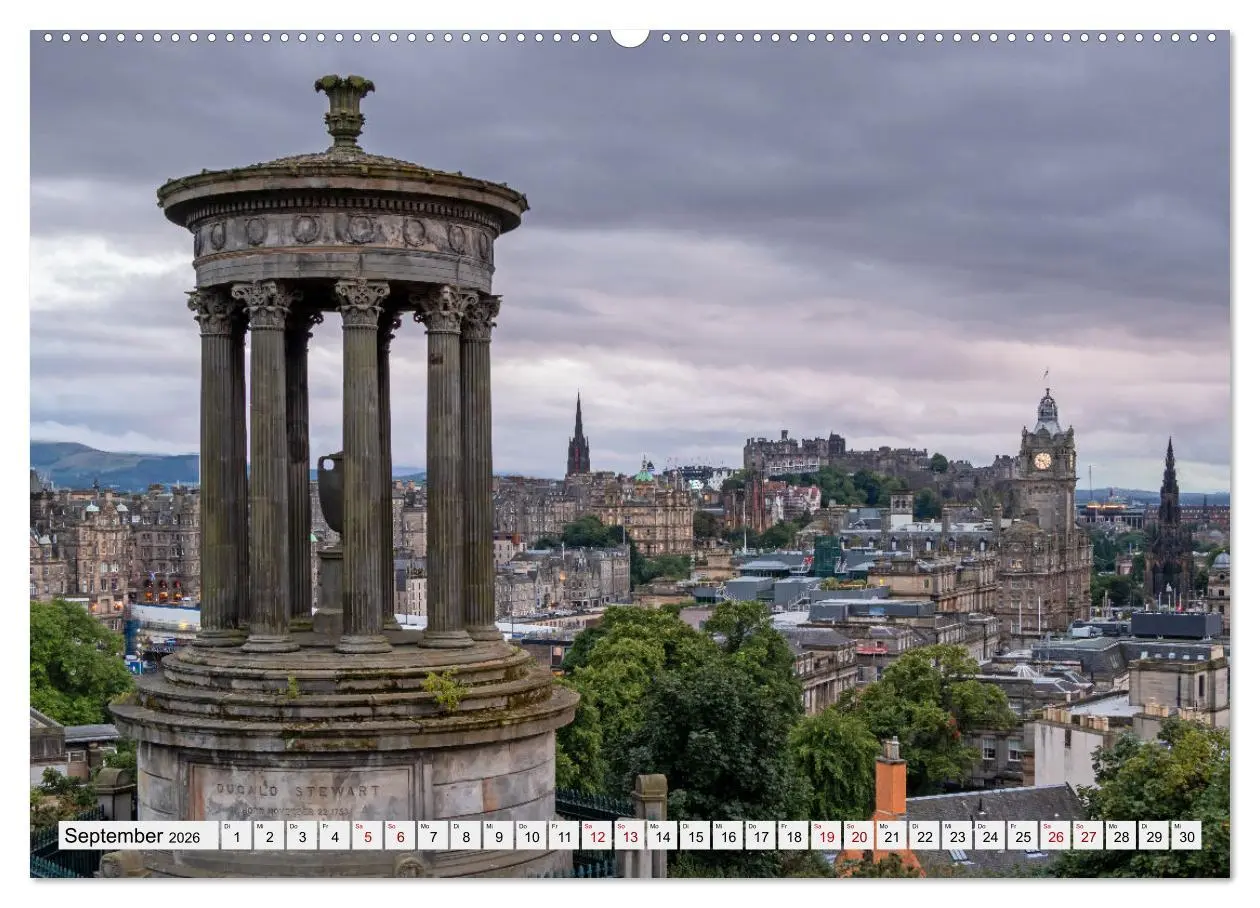Choose day 9 (Mi) in the calendar row
Screen dimensions: 1260x908
(x=498, y=836)
